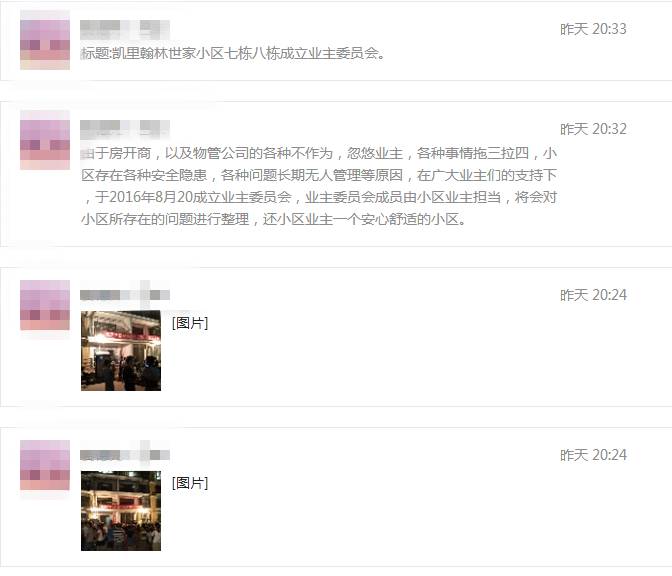Screen dimensions: 672x576
Task: Click the text line ending 安心舒适的小区
Action: pos(273,219)
